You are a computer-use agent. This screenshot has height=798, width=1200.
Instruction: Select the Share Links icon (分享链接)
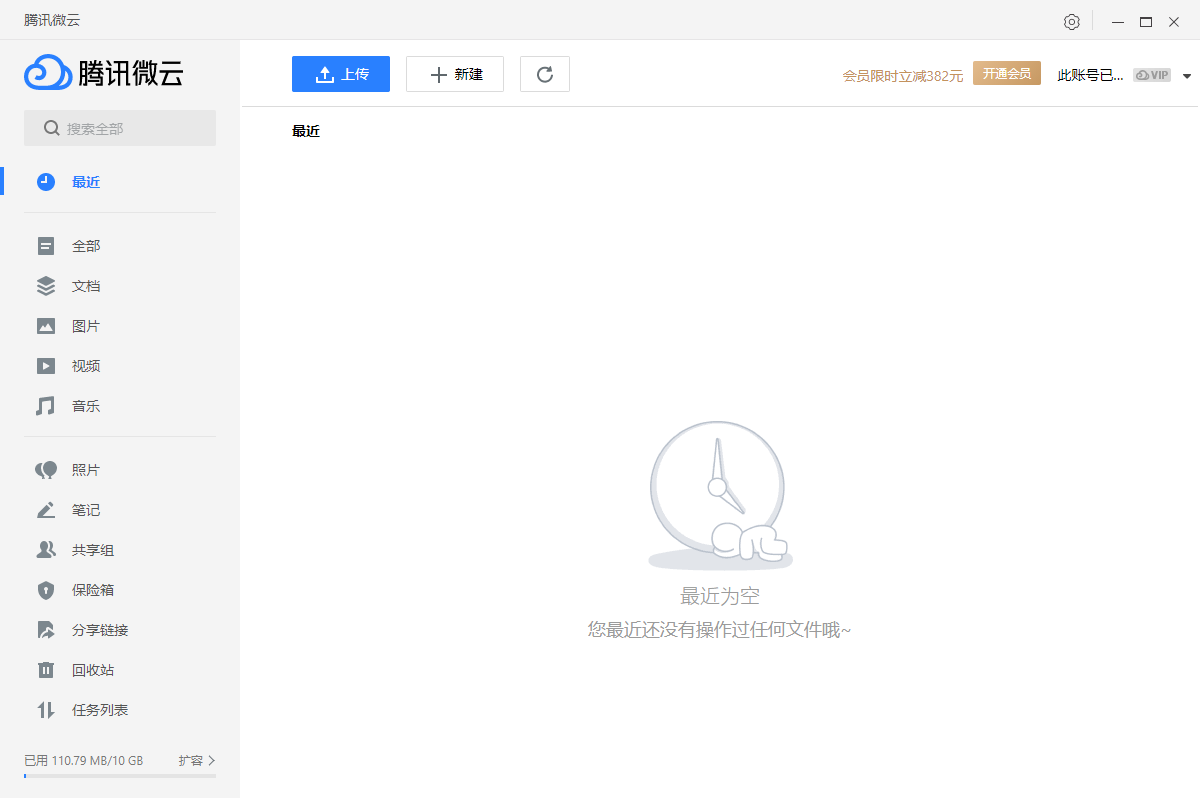[x=46, y=630]
